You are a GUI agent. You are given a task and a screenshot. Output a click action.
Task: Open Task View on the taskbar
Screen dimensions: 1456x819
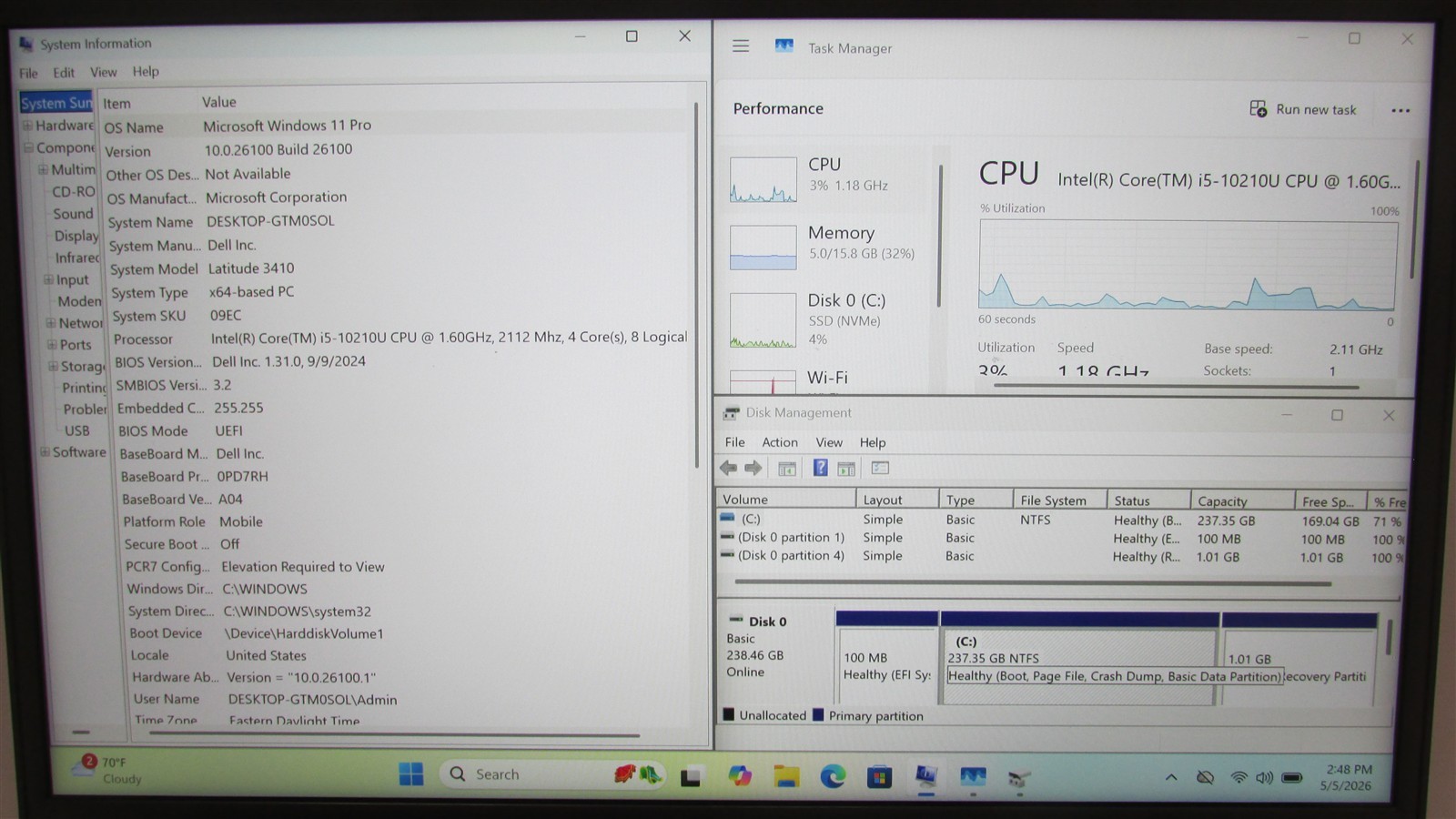691,776
